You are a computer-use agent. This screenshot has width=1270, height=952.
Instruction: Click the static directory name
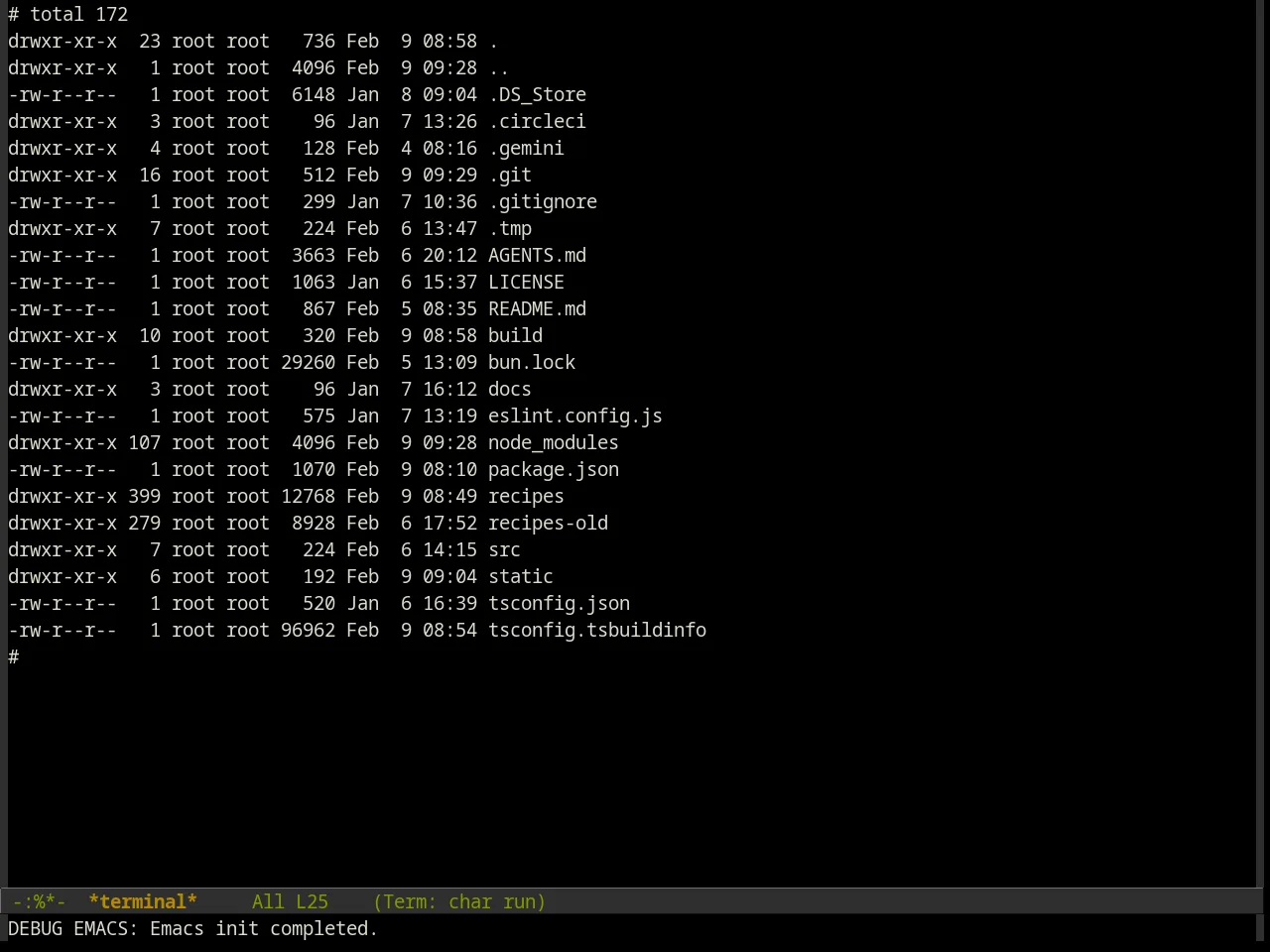click(521, 576)
